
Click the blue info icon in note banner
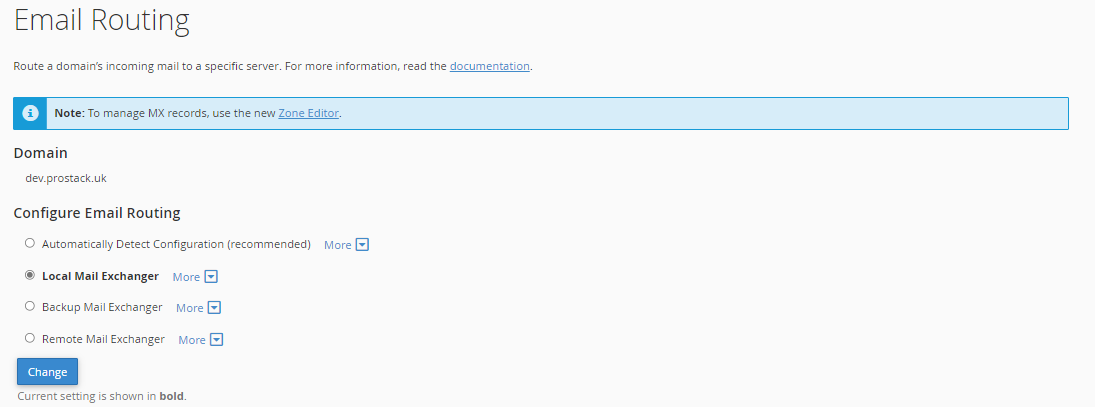pyautogui.click(x=30, y=113)
